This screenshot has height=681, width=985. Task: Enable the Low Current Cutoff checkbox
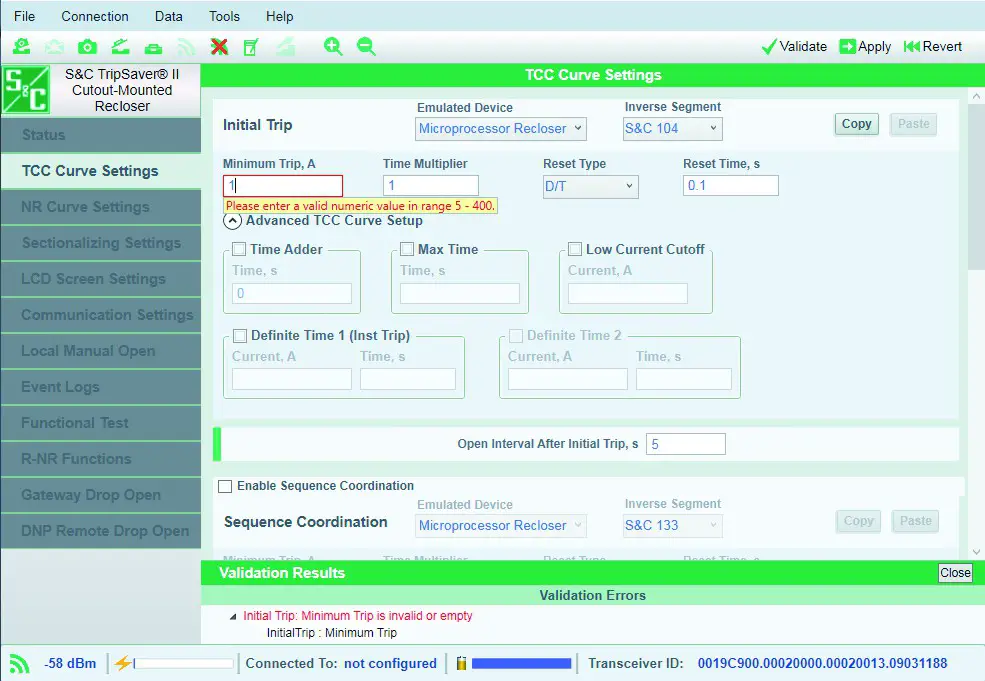pyautogui.click(x=575, y=249)
